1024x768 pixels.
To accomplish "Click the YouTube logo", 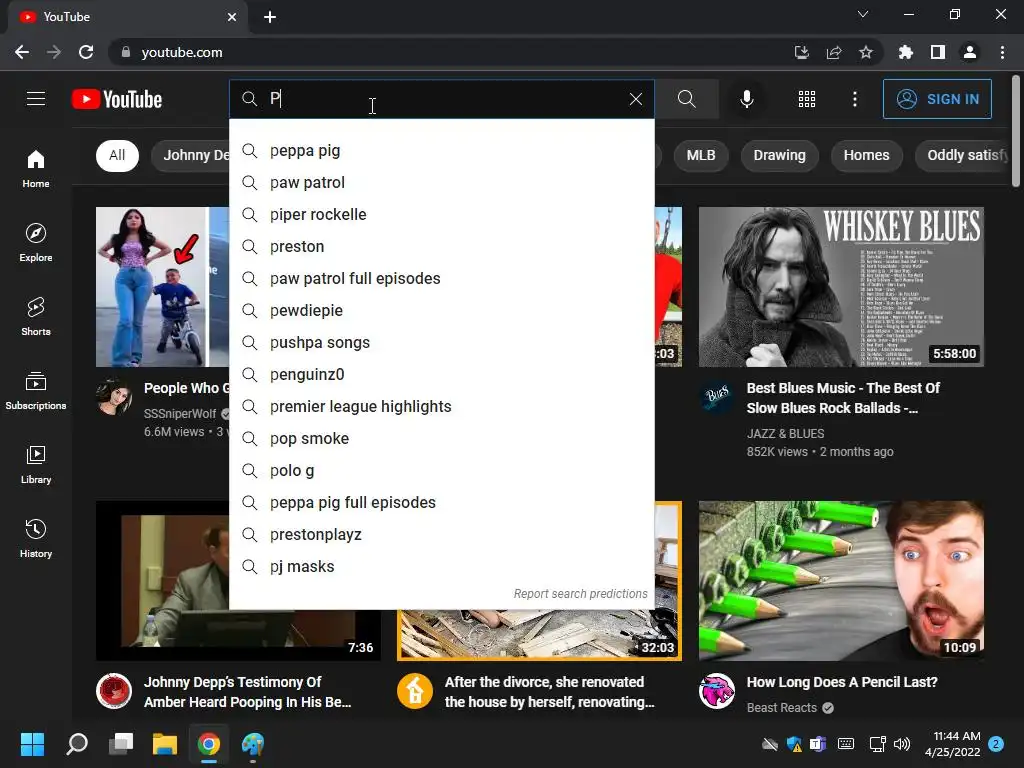I will pos(117,99).
